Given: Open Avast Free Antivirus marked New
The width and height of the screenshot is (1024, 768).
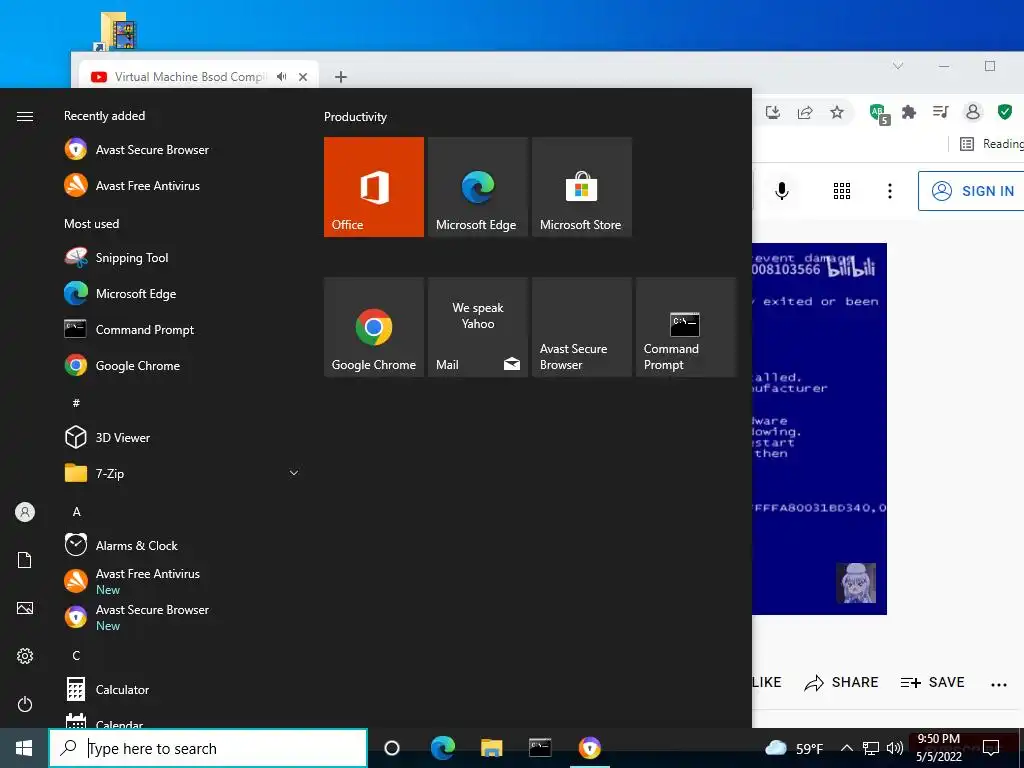Looking at the screenshot, I should click(133, 581).
